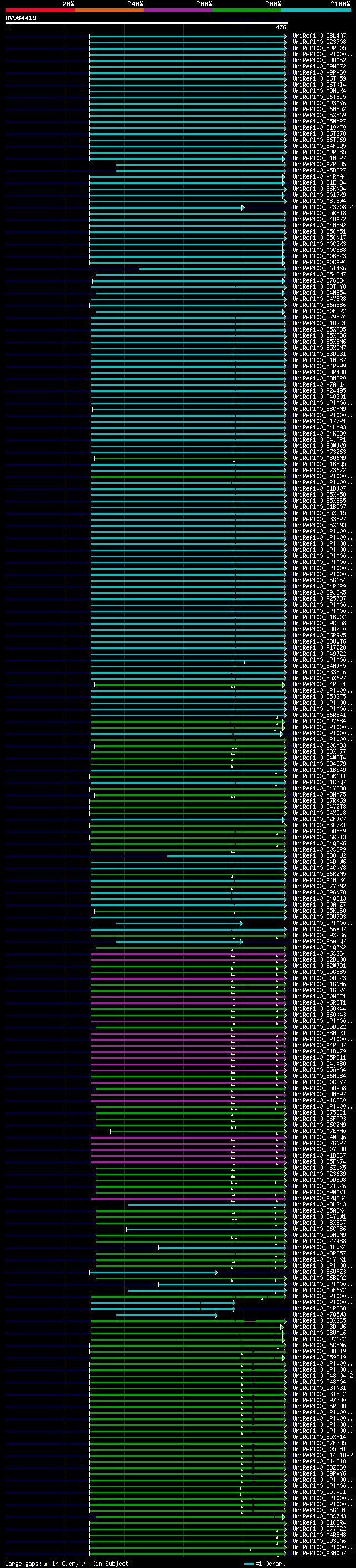The image size is (356, 1568).
Task: Open hit UniRef100_Q8L4A7
Action: pyautogui.click(x=319, y=36)
